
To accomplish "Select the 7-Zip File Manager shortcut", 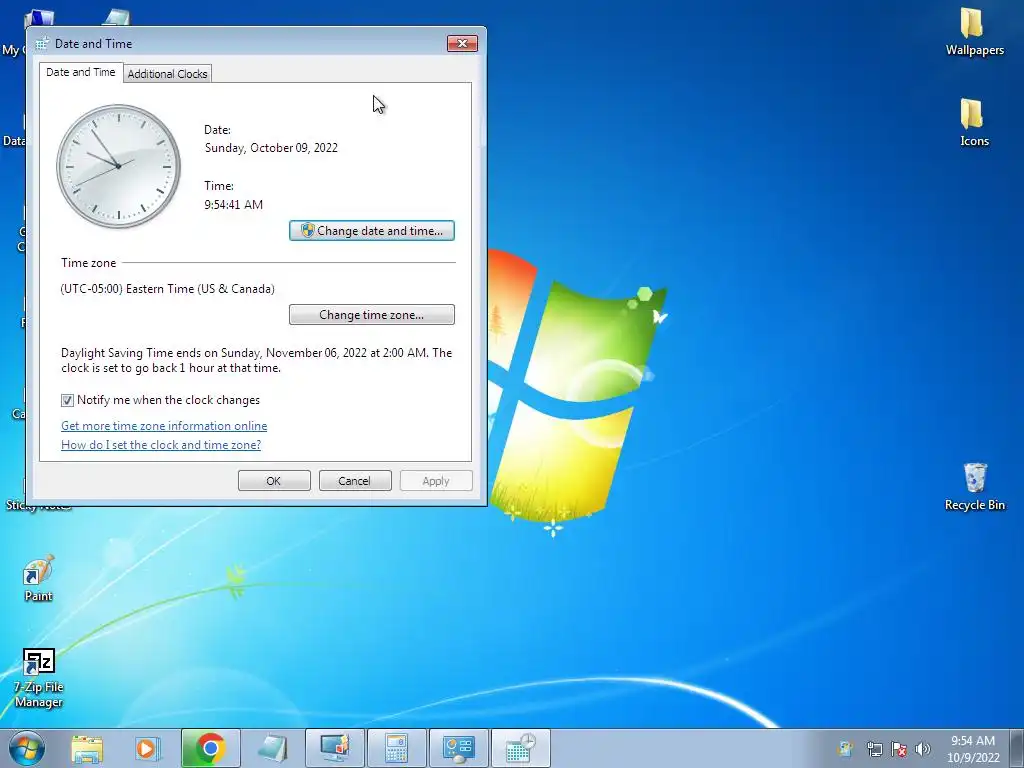I will [39, 679].
